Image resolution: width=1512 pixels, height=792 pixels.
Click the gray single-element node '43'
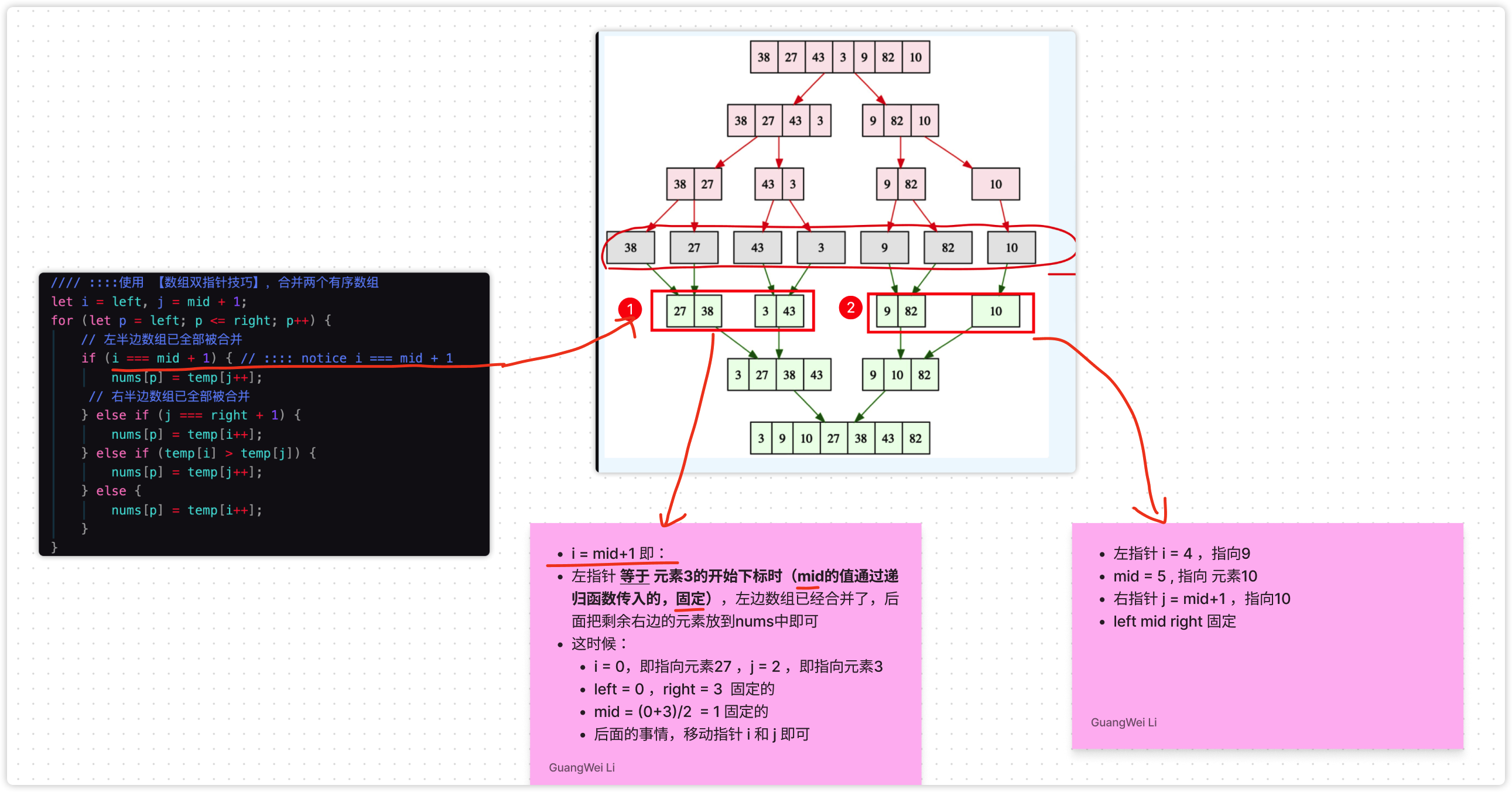[x=757, y=247]
